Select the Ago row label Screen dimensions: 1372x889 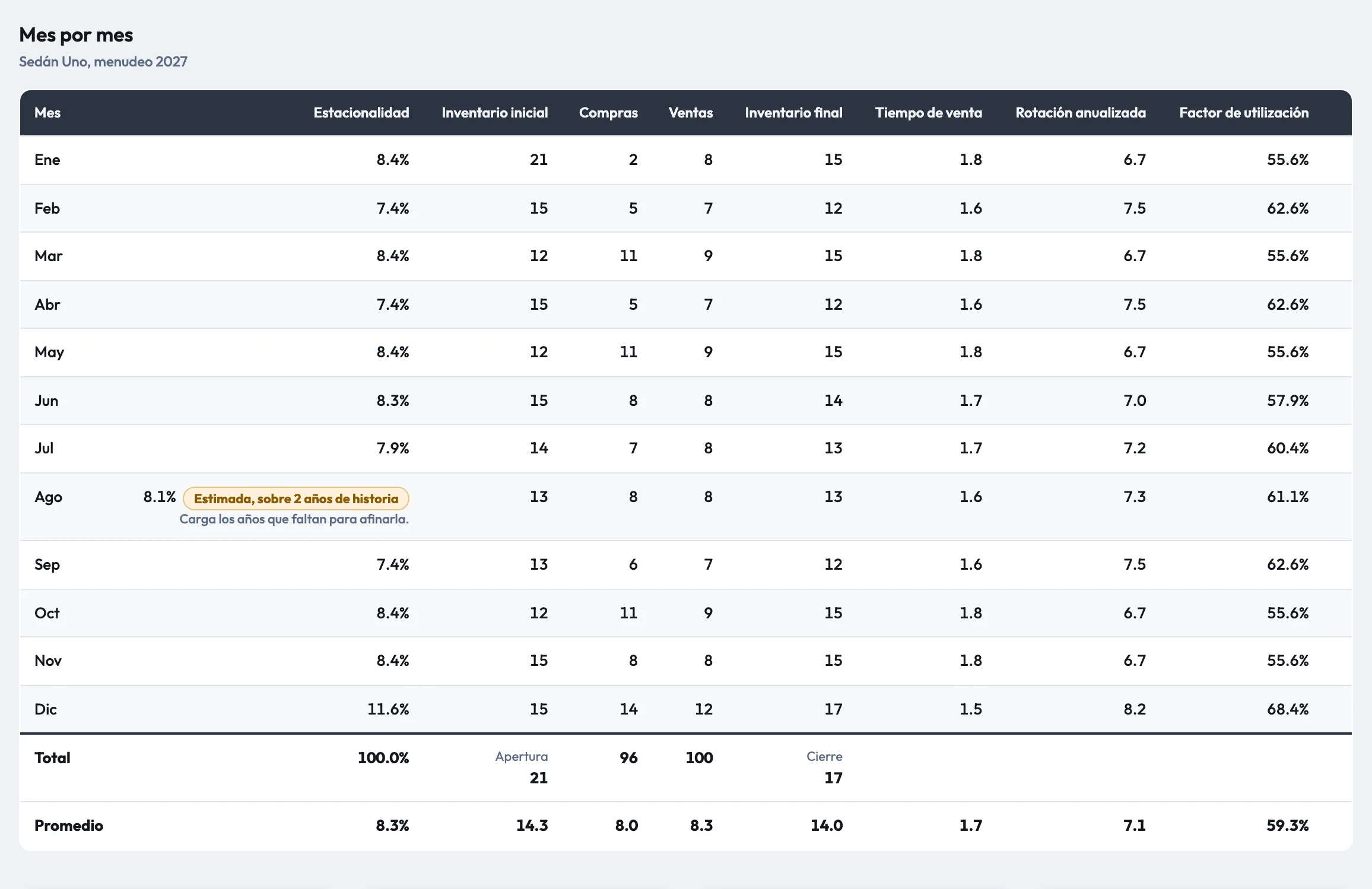tap(48, 497)
